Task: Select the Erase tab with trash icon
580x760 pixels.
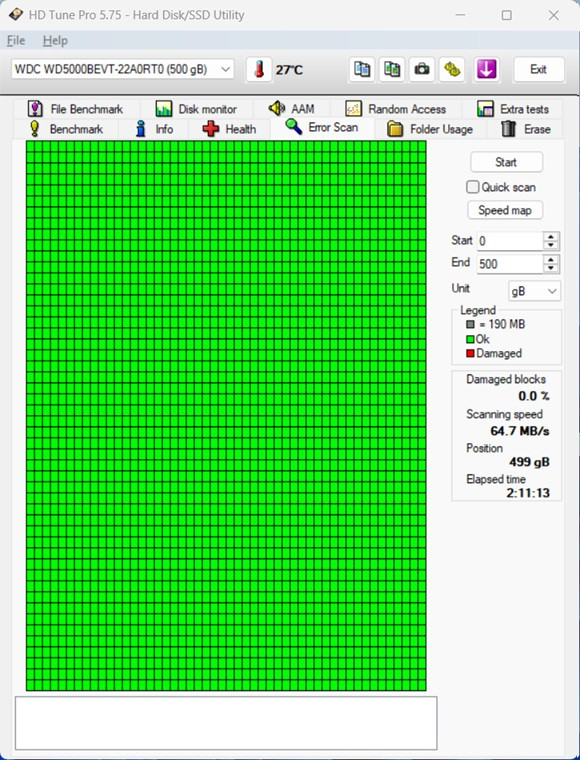Action: (526, 129)
